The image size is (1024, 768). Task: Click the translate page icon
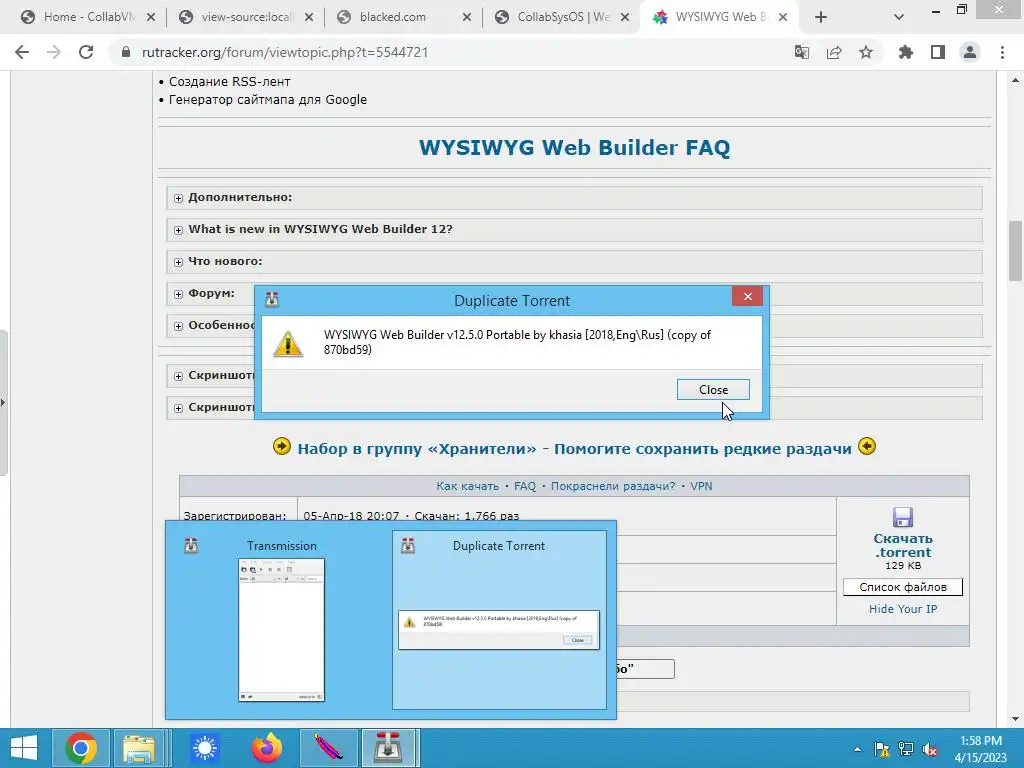[x=802, y=52]
